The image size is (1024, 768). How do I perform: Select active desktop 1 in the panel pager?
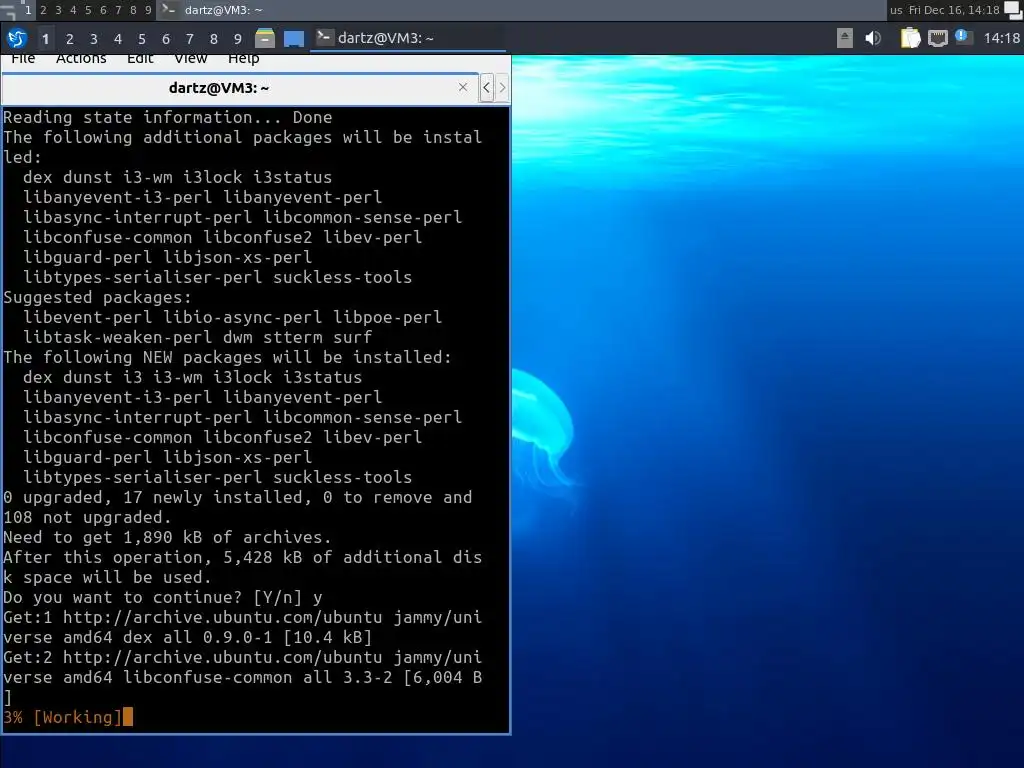coord(45,39)
